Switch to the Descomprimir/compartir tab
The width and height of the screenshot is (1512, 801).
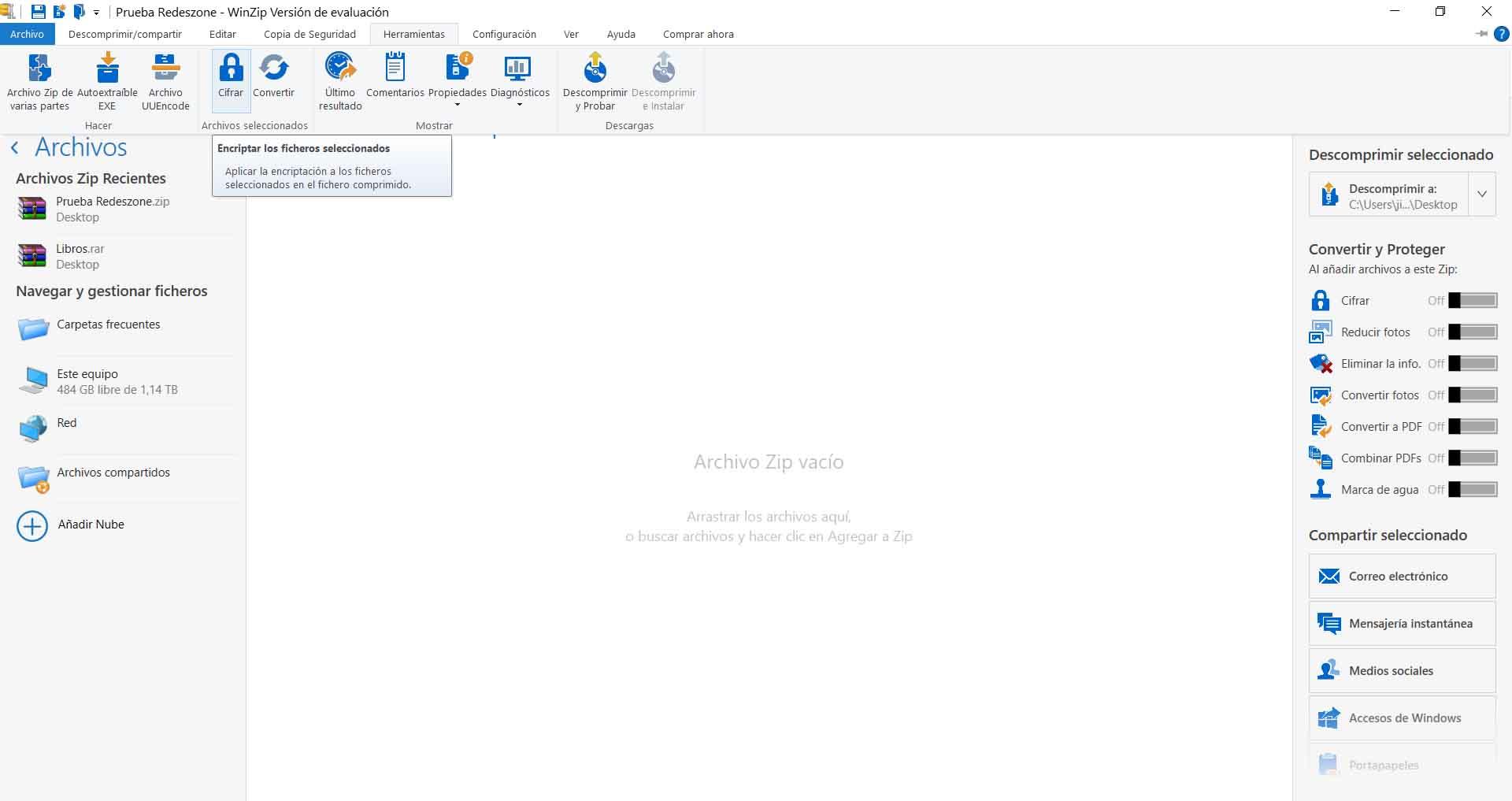coord(125,34)
